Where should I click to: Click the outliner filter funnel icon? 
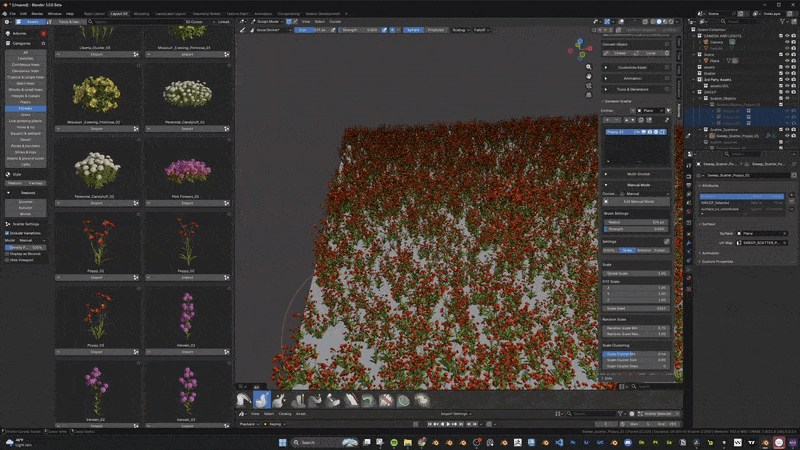click(782, 21)
